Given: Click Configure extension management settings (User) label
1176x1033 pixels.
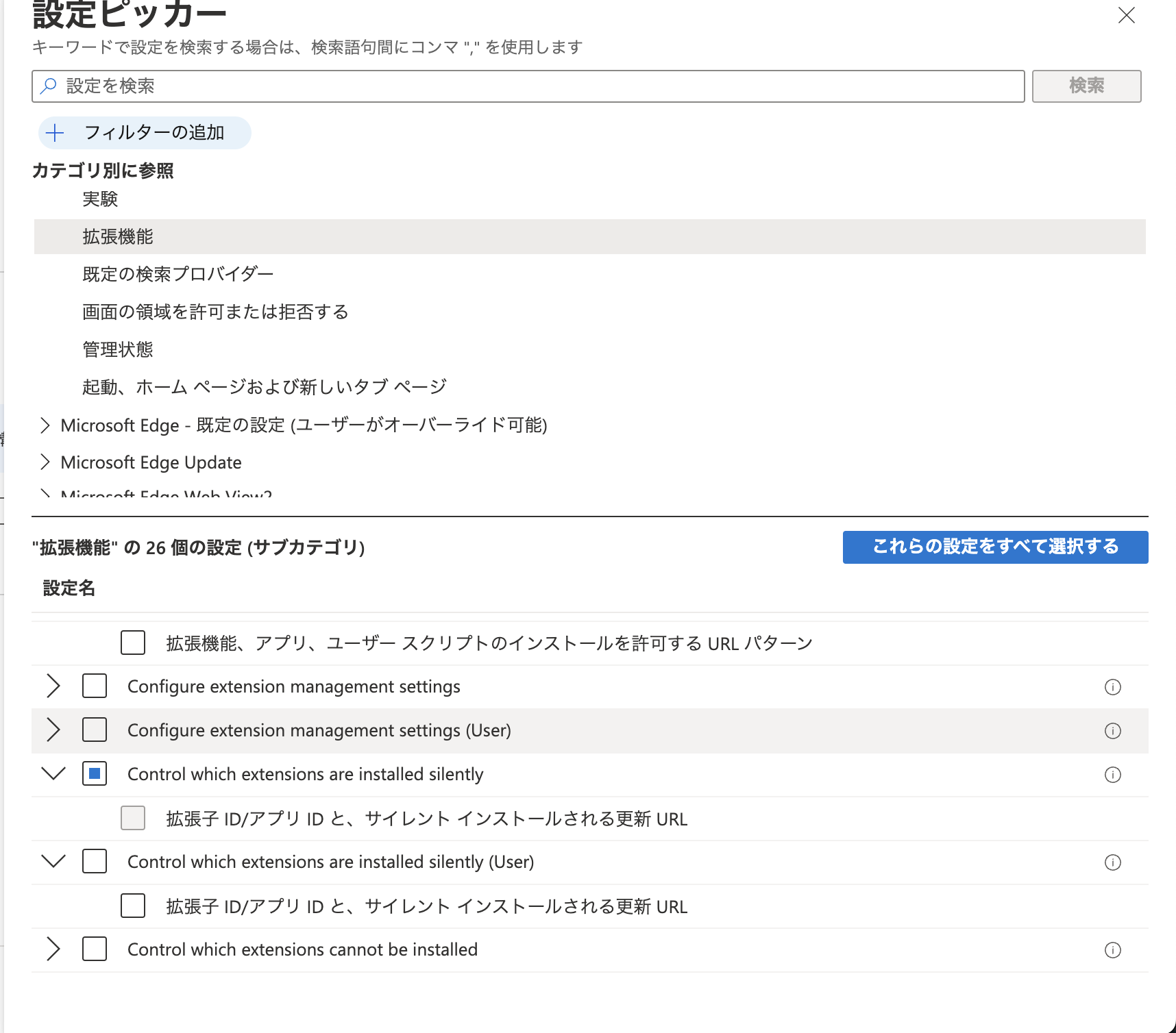Looking at the screenshot, I should (x=319, y=730).
